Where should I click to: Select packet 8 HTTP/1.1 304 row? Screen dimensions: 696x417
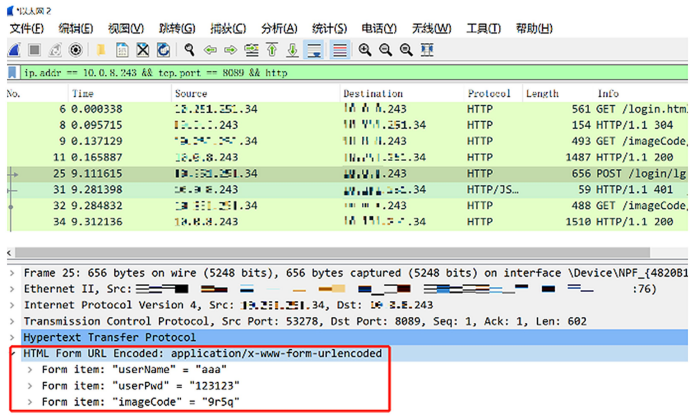(x=348, y=125)
